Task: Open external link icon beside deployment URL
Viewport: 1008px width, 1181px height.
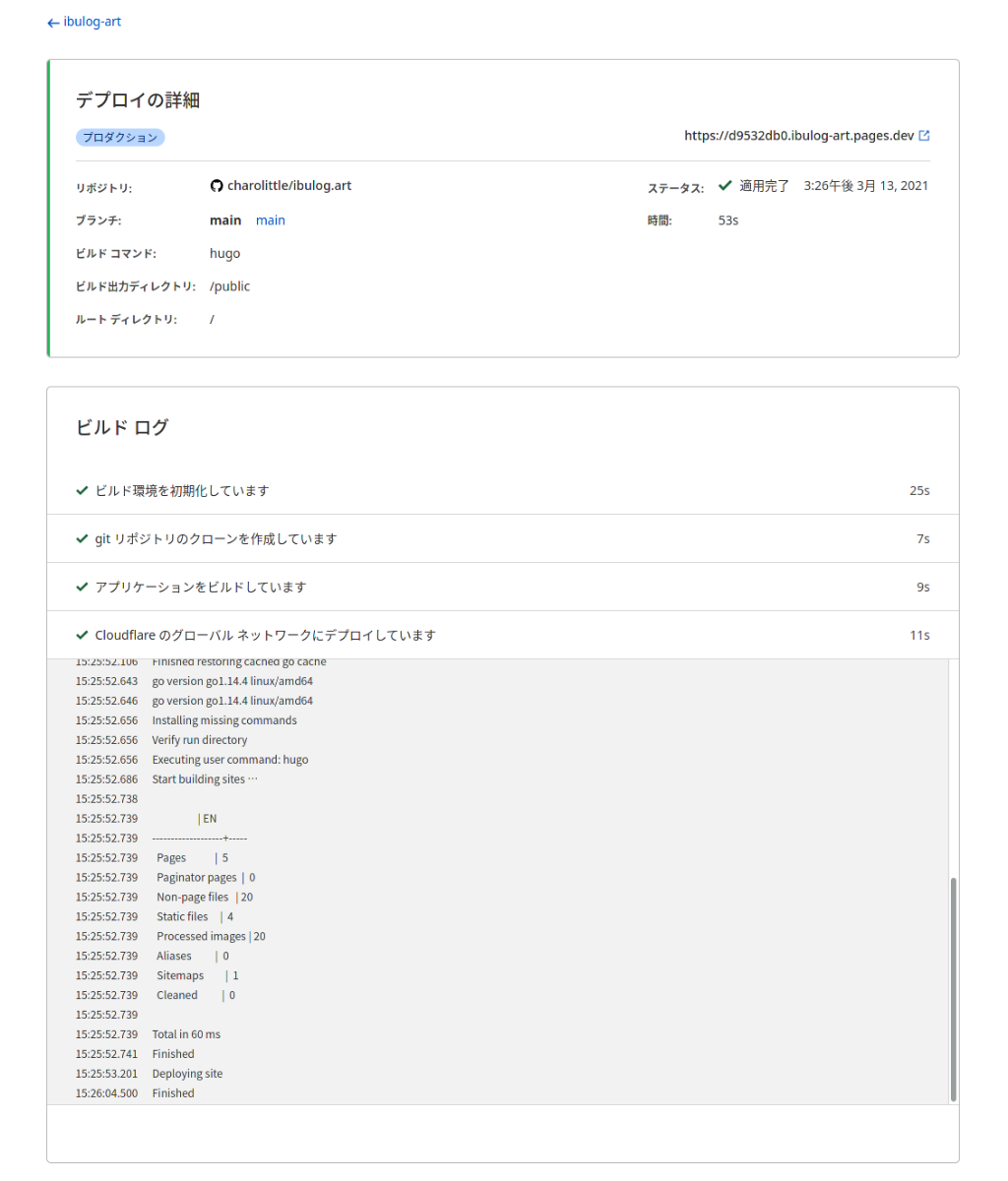Action: point(924,136)
